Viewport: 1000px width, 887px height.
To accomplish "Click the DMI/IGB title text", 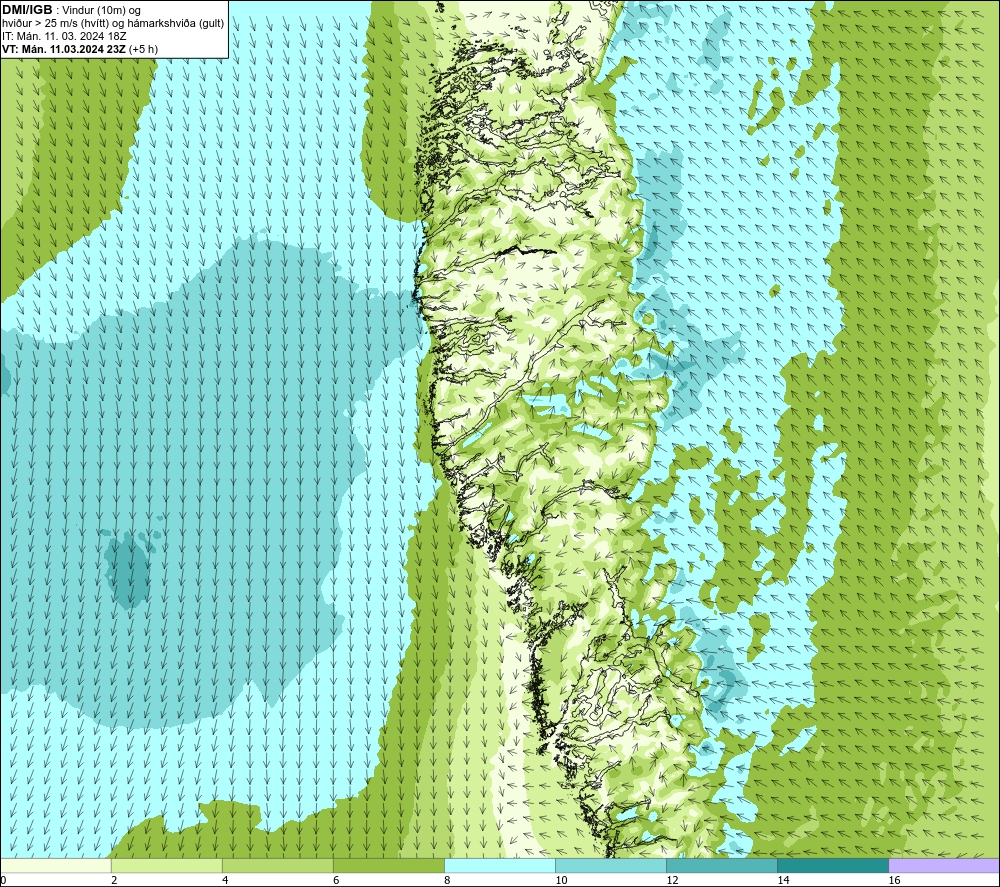I will pos(27,10).
